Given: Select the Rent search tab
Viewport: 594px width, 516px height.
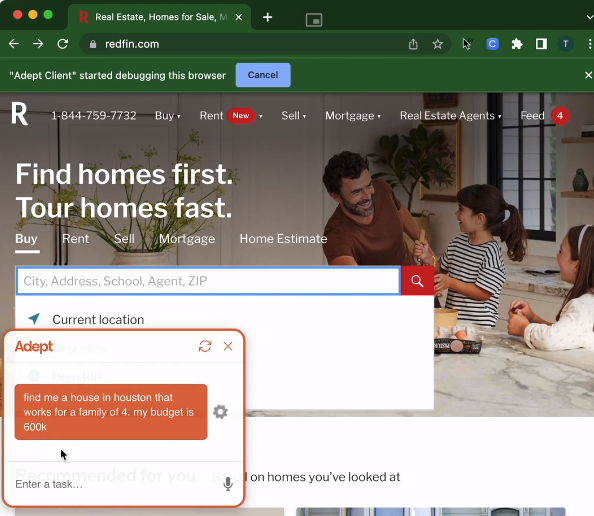Looking at the screenshot, I should coord(75,239).
